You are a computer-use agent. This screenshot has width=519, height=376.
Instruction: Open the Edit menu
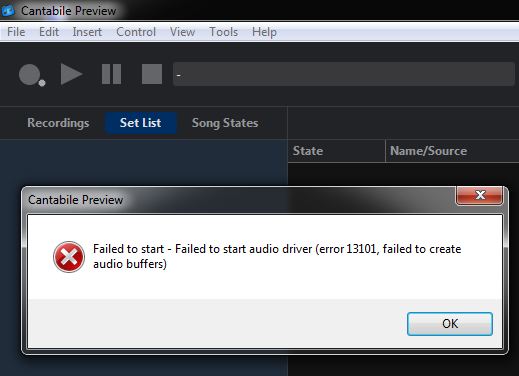pos(49,32)
